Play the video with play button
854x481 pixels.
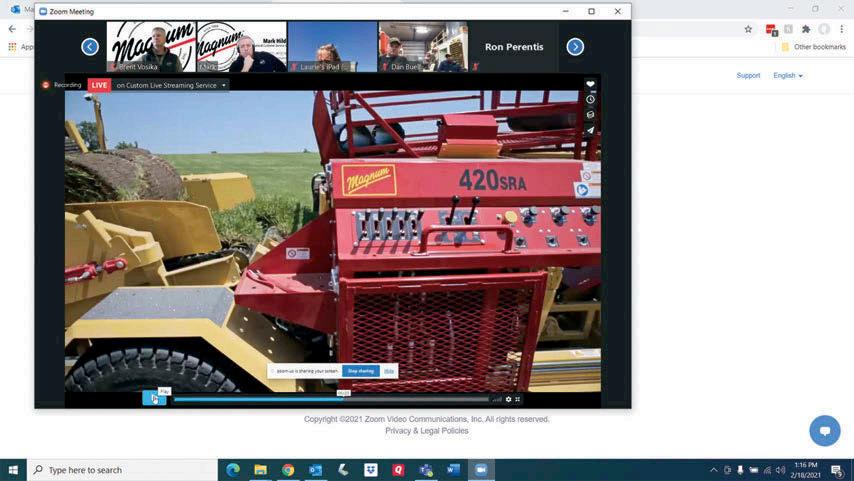tap(154, 398)
